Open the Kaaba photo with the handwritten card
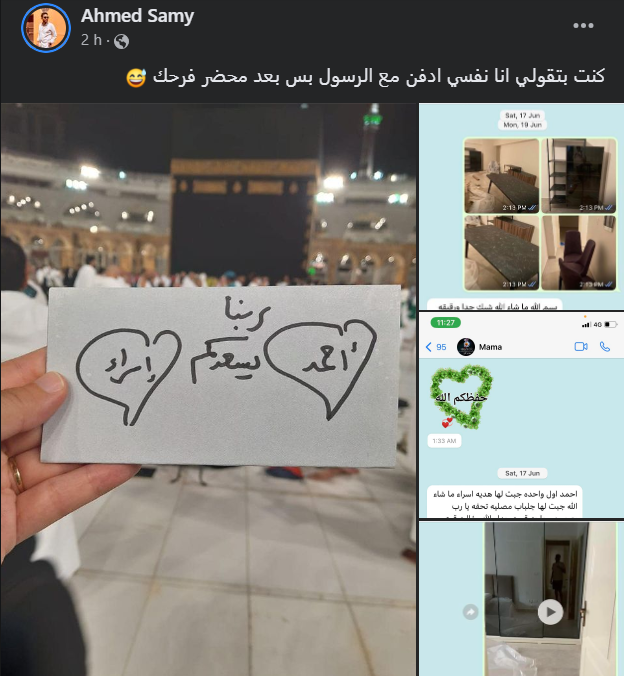This screenshot has height=676, width=624. coord(209,389)
